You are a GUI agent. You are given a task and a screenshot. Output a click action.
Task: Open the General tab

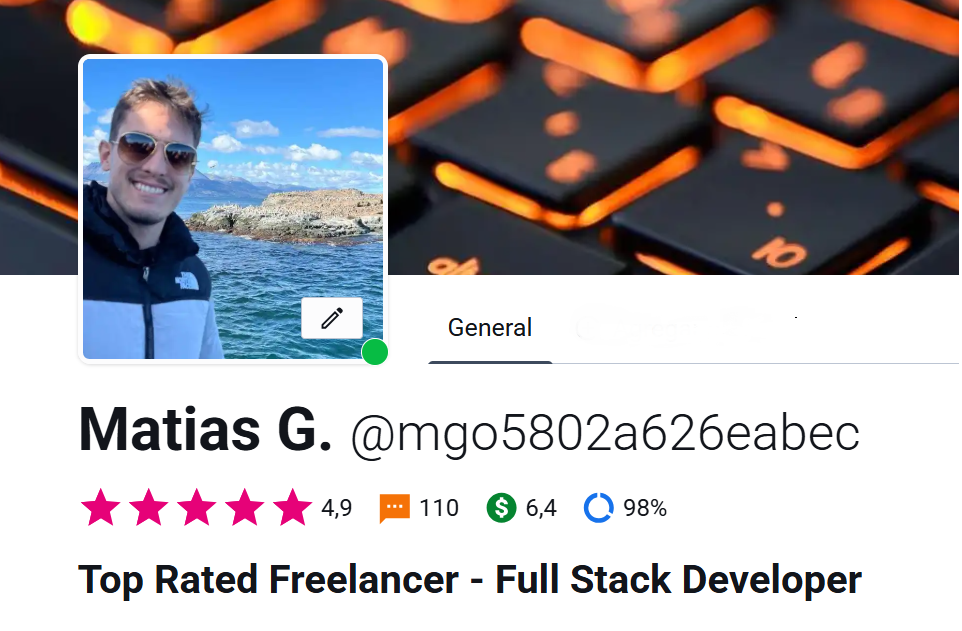tap(490, 328)
